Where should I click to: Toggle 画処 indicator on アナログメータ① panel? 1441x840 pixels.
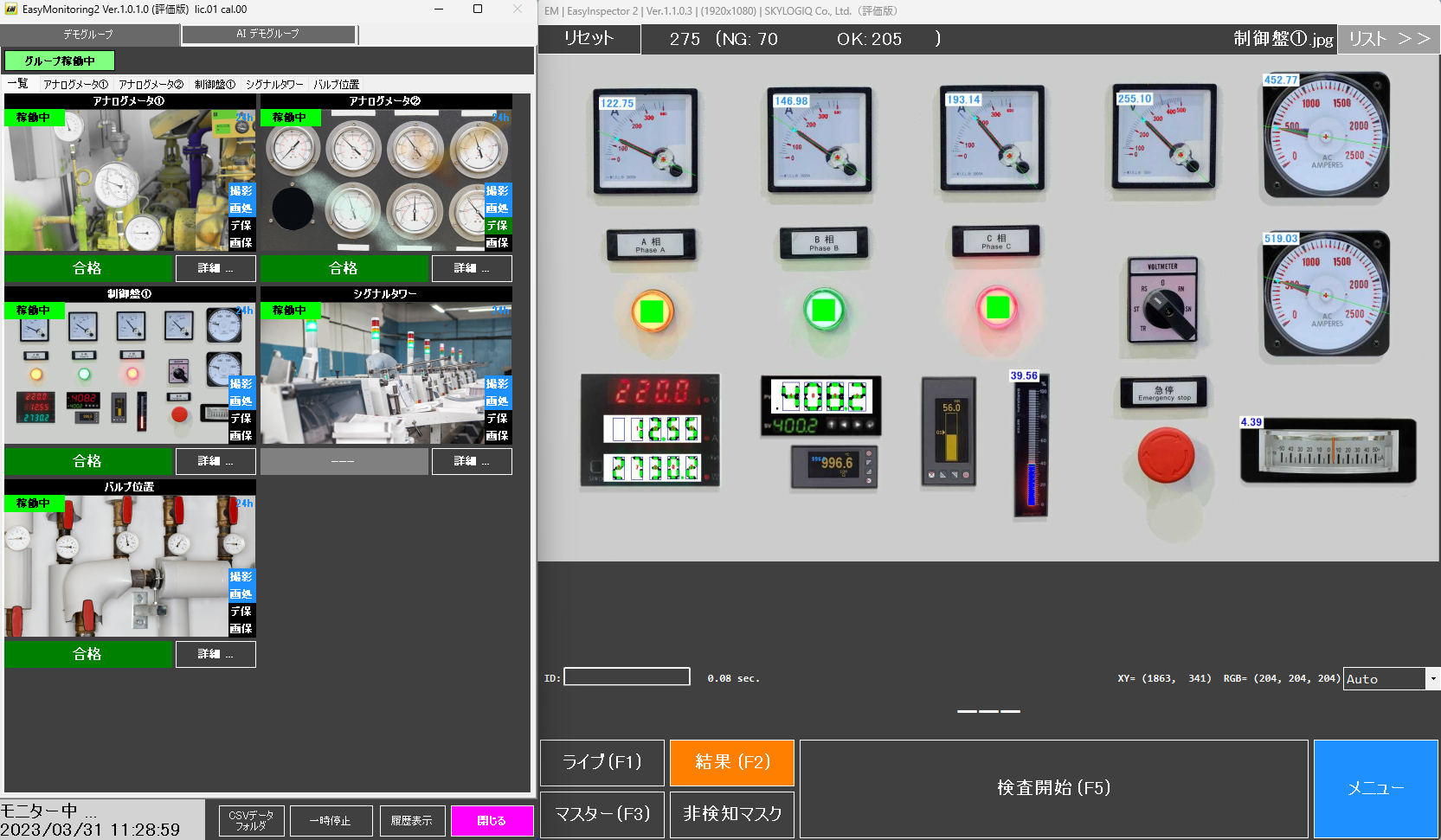pyautogui.click(x=241, y=208)
